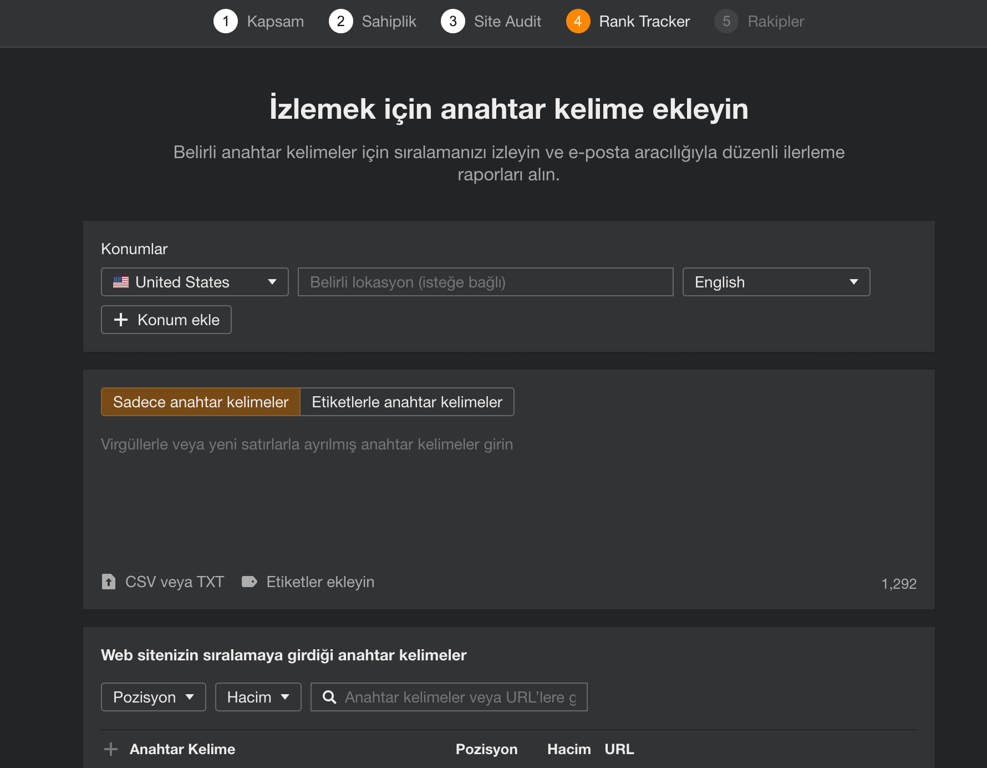
Task: Open the Pozisyon filter dropdown
Action: (x=153, y=696)
